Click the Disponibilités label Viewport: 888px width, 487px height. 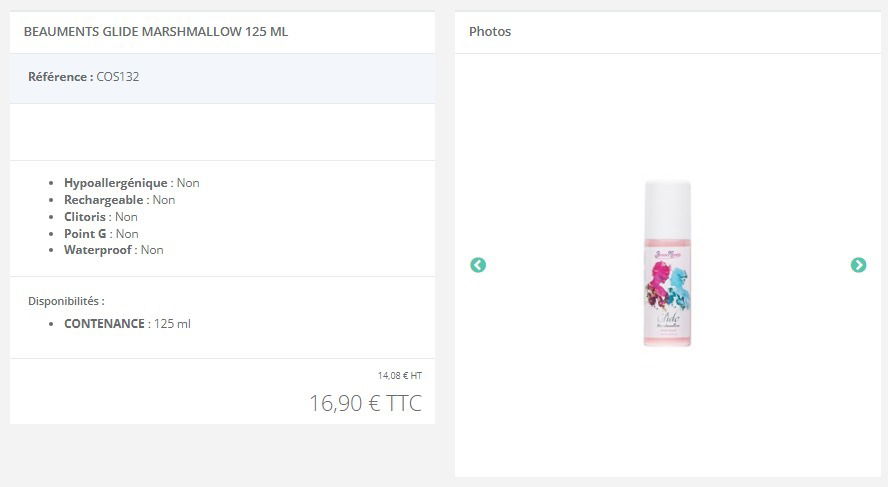click(x=66, y=301)
